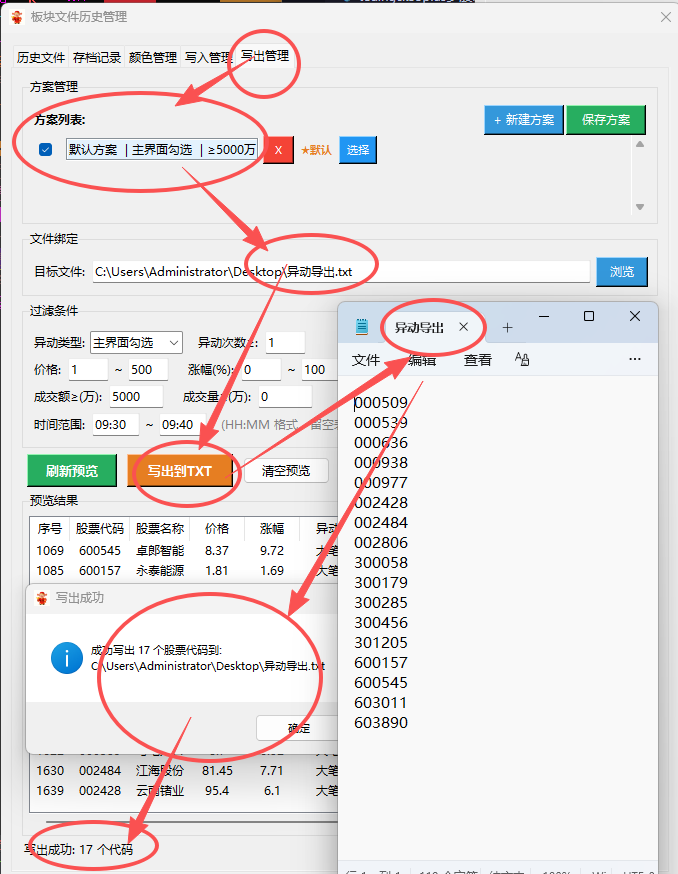Click the green 刷新预览 button

click(x=72, y=471)
